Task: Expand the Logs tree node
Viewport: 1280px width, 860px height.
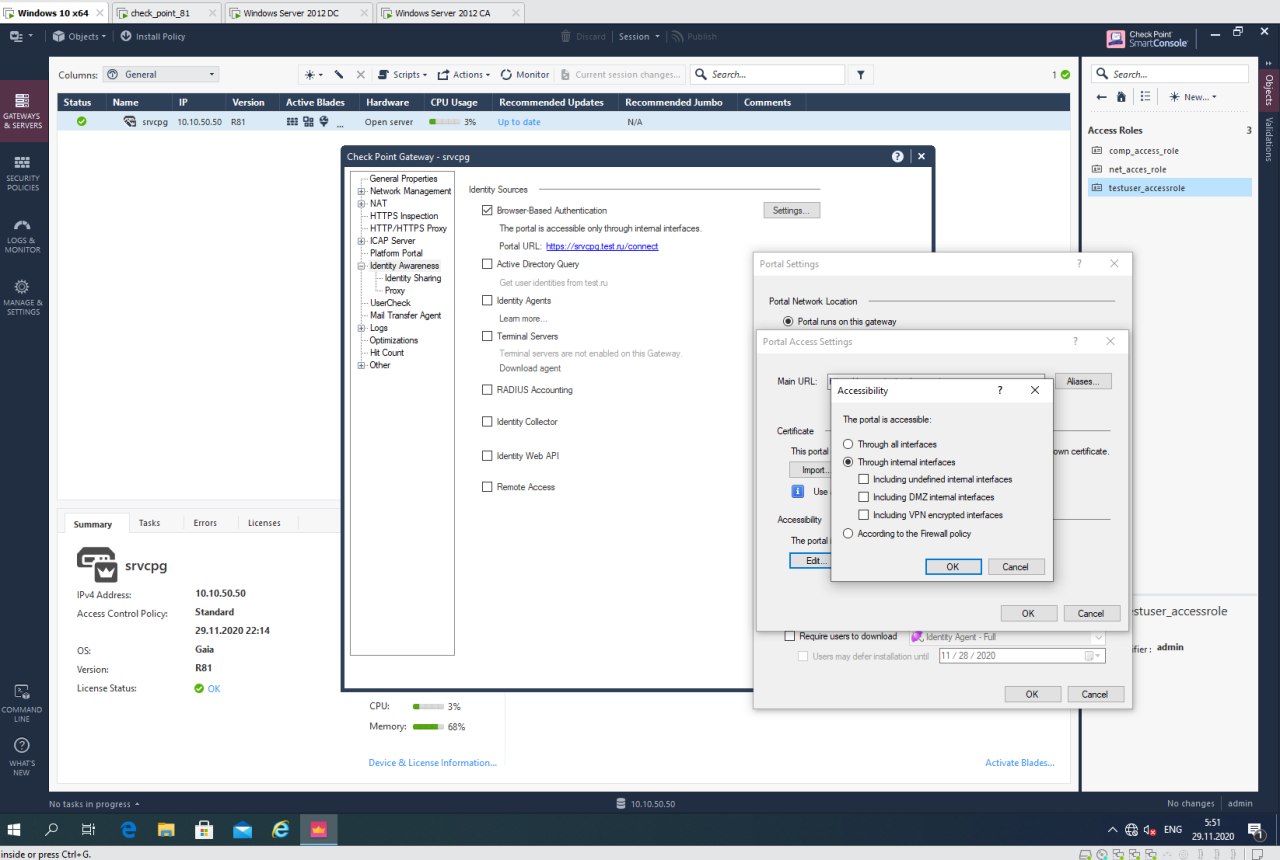Action: [362, 328]
